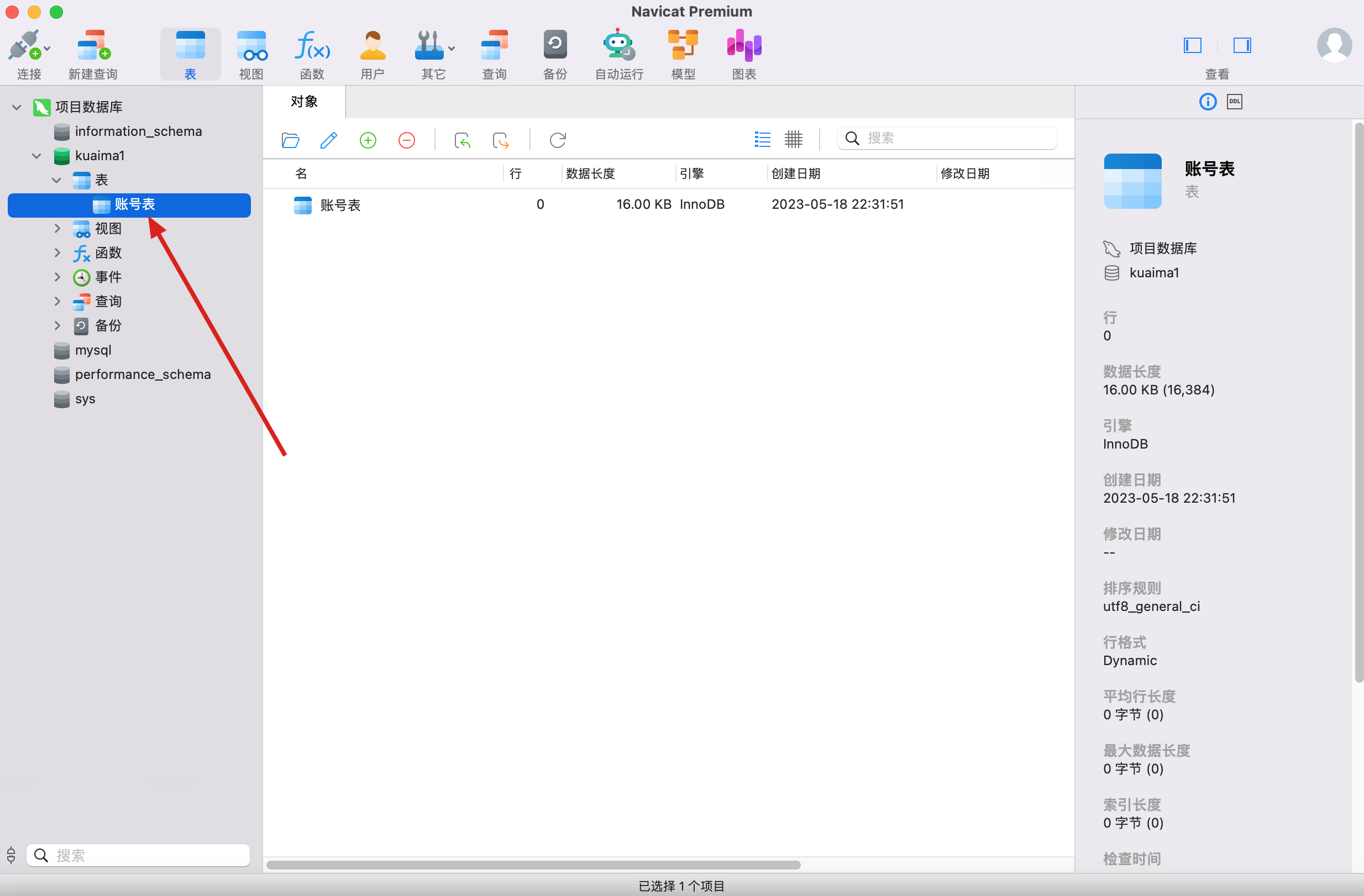
Task: Click the Refresh icon in object toolbar
Action: (558, 140)
